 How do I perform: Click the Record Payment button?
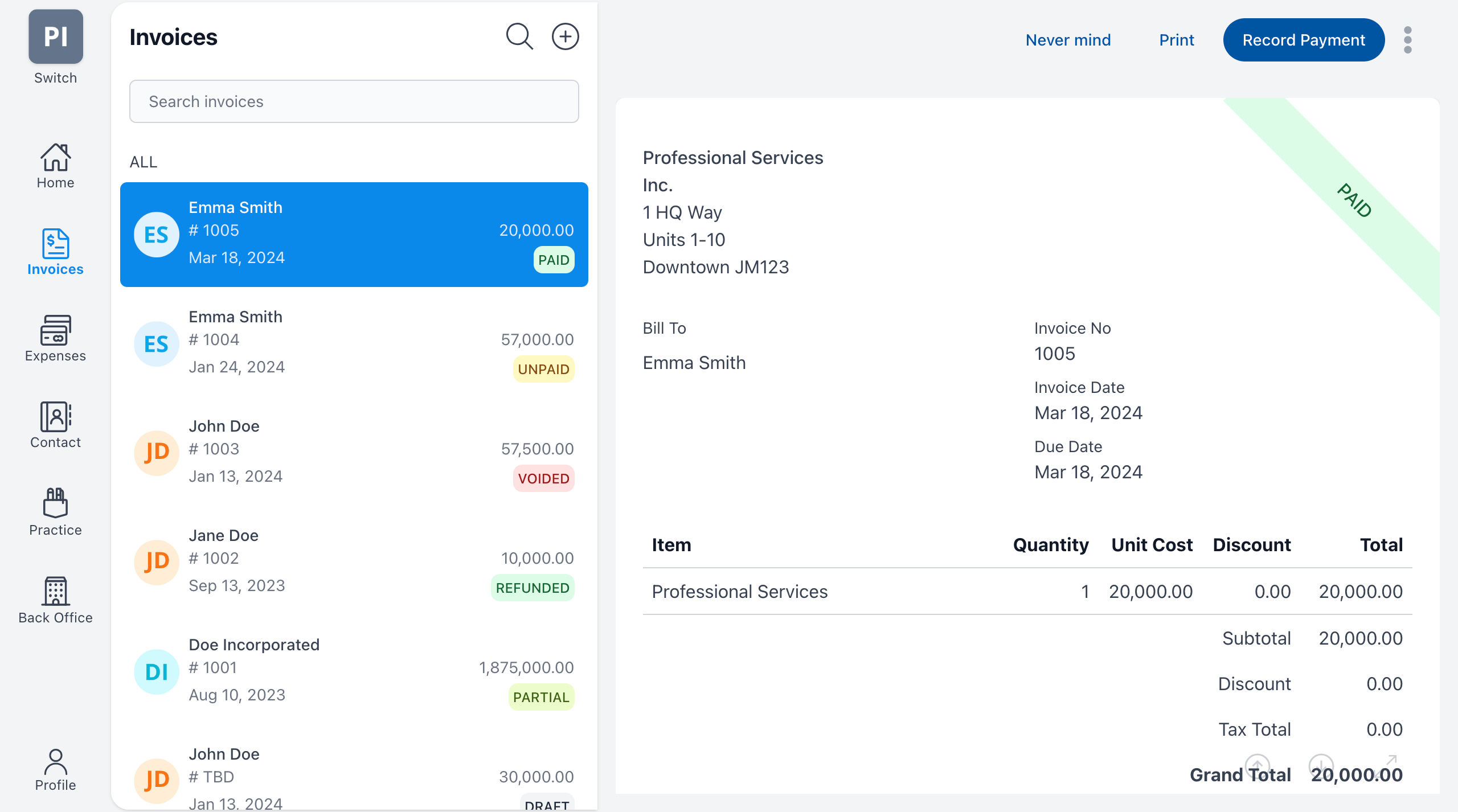pyautogui.click(x=1303, y=40)
